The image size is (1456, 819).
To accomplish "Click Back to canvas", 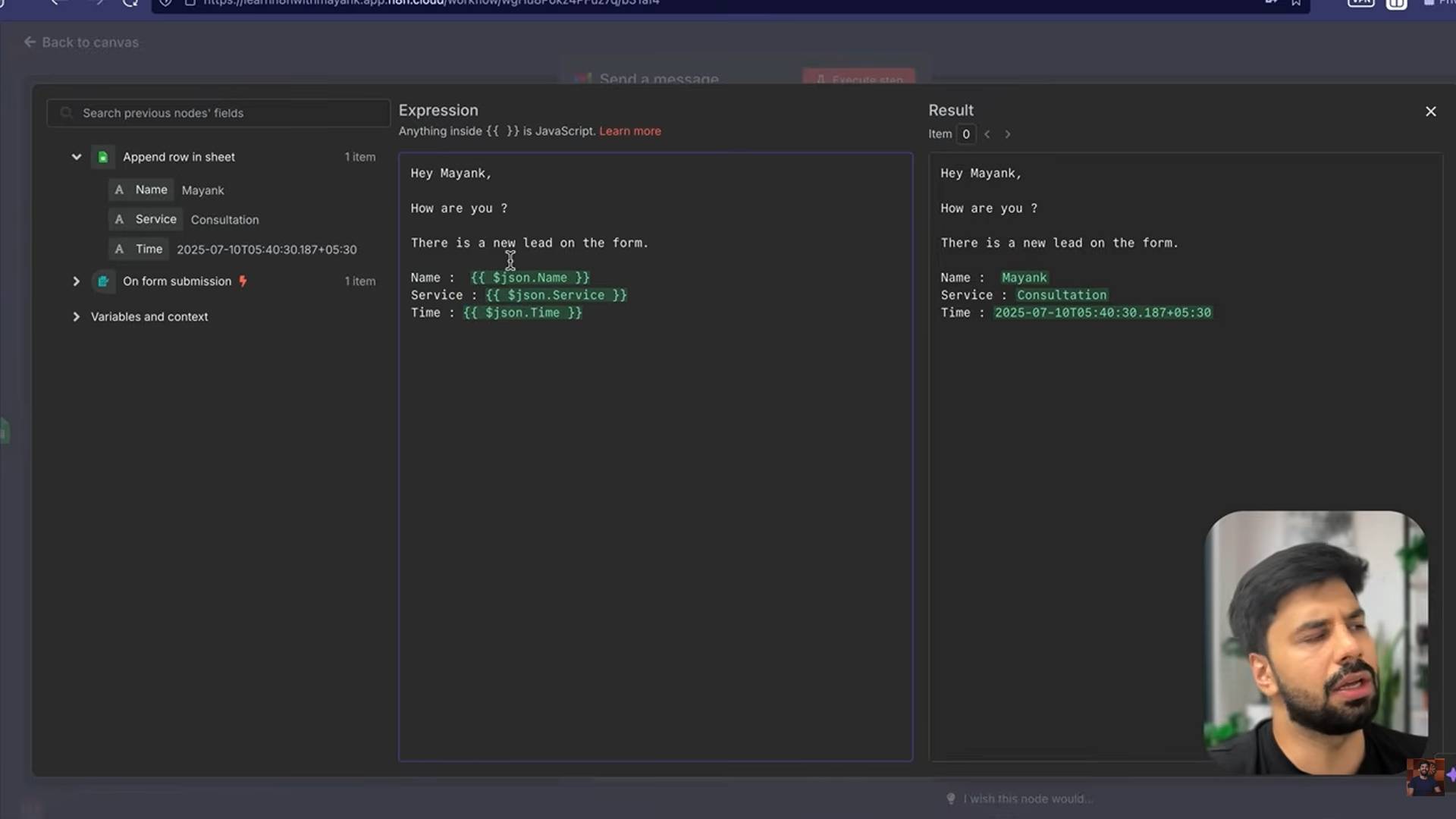I will [81, 42].
